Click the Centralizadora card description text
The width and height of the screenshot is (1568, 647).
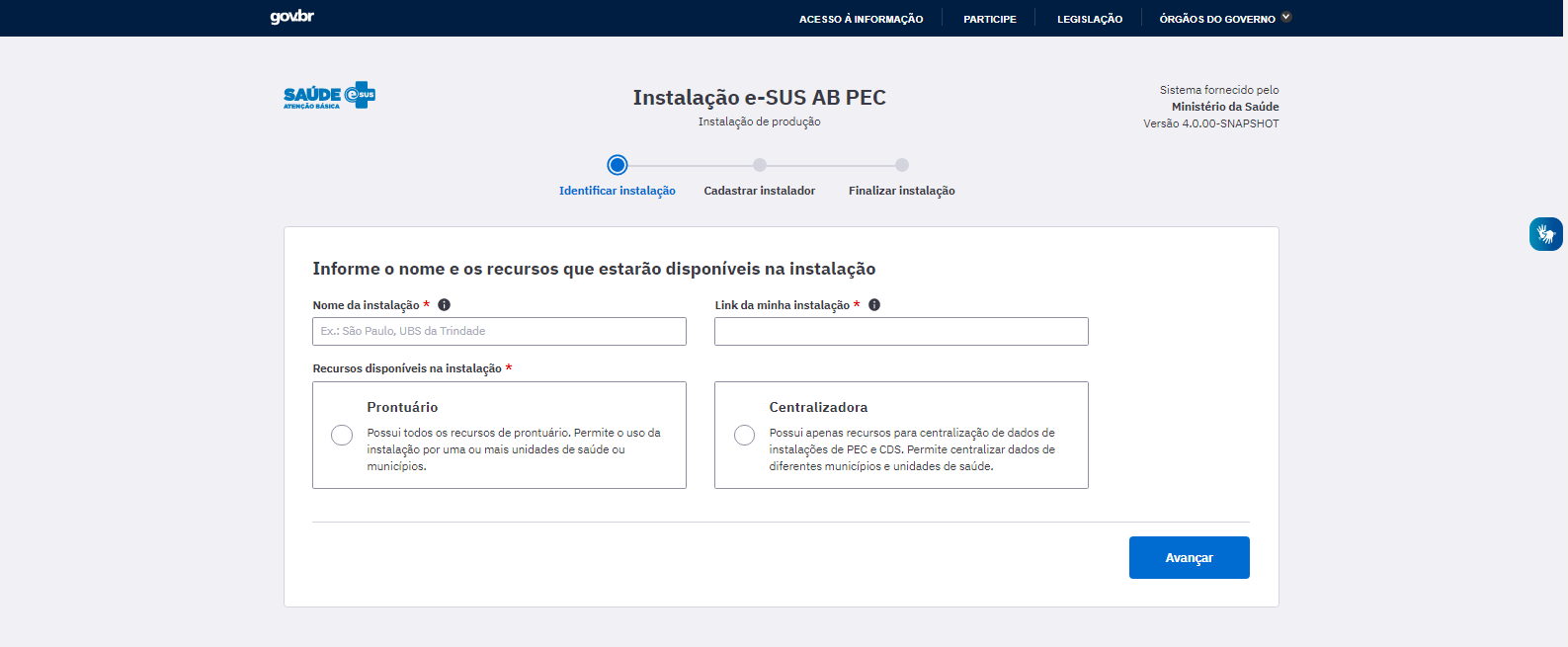[x=912, y=449]
